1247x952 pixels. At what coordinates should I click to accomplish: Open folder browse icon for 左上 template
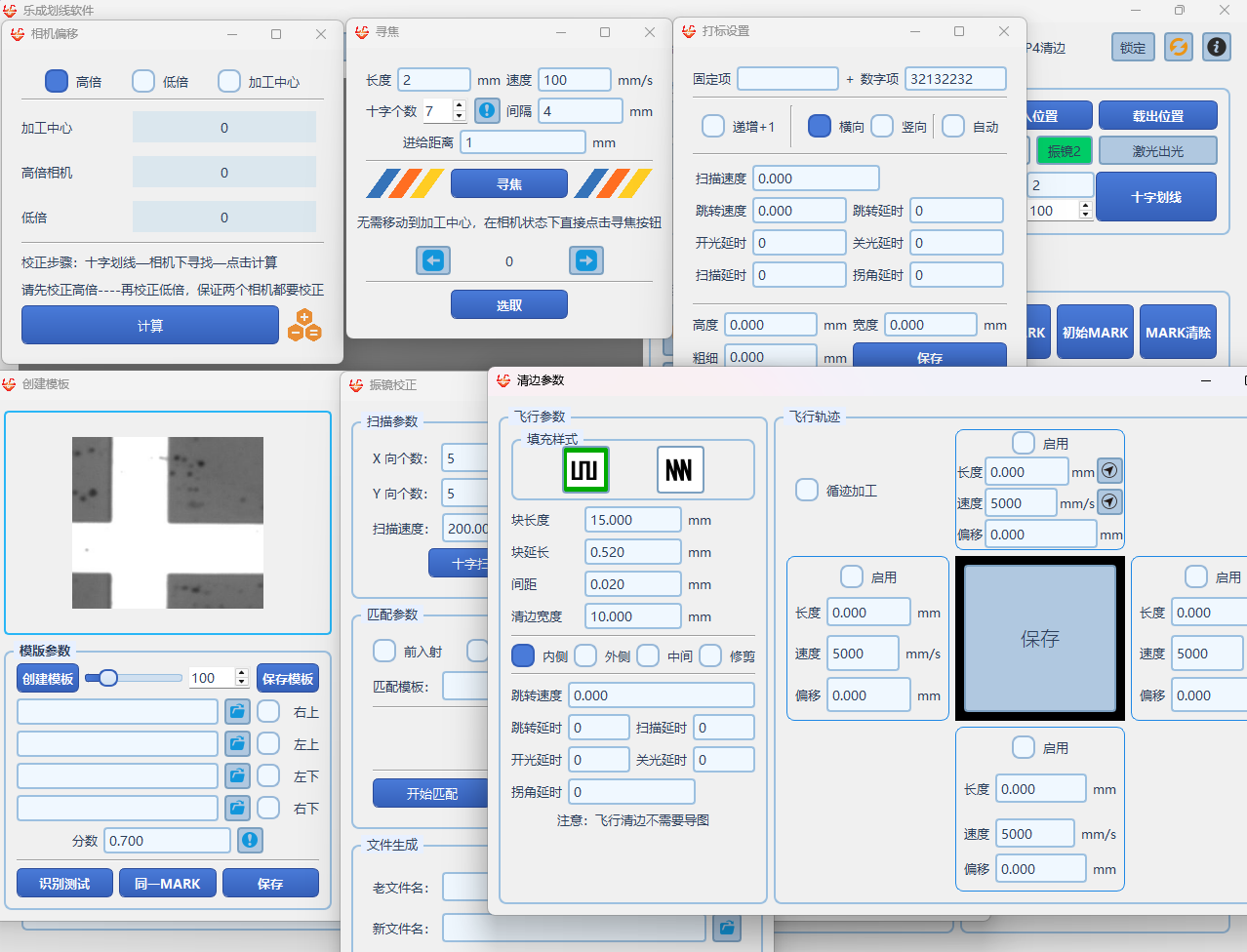[237, 744]
